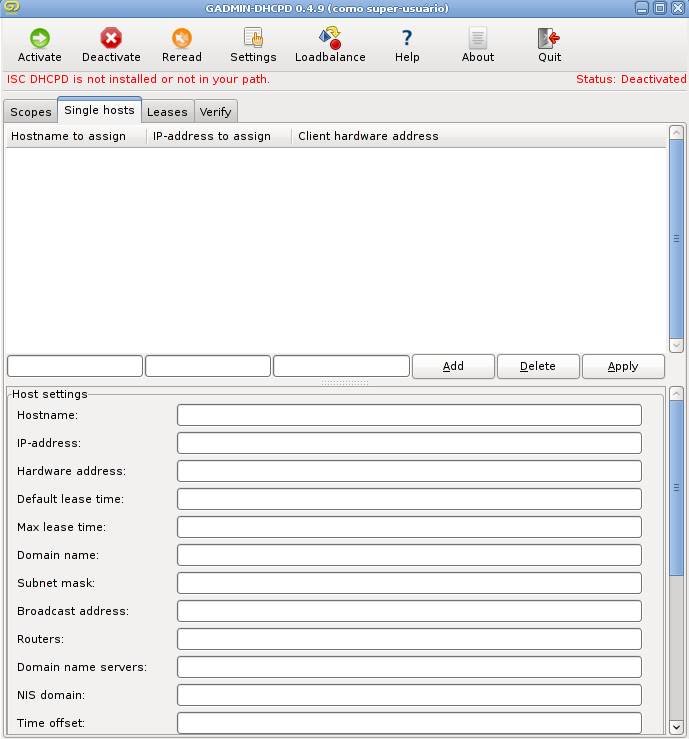This screenshot has height=739, width=689.
Task: Focus the new hardware address entry field
Action: [x=341, y=366]
